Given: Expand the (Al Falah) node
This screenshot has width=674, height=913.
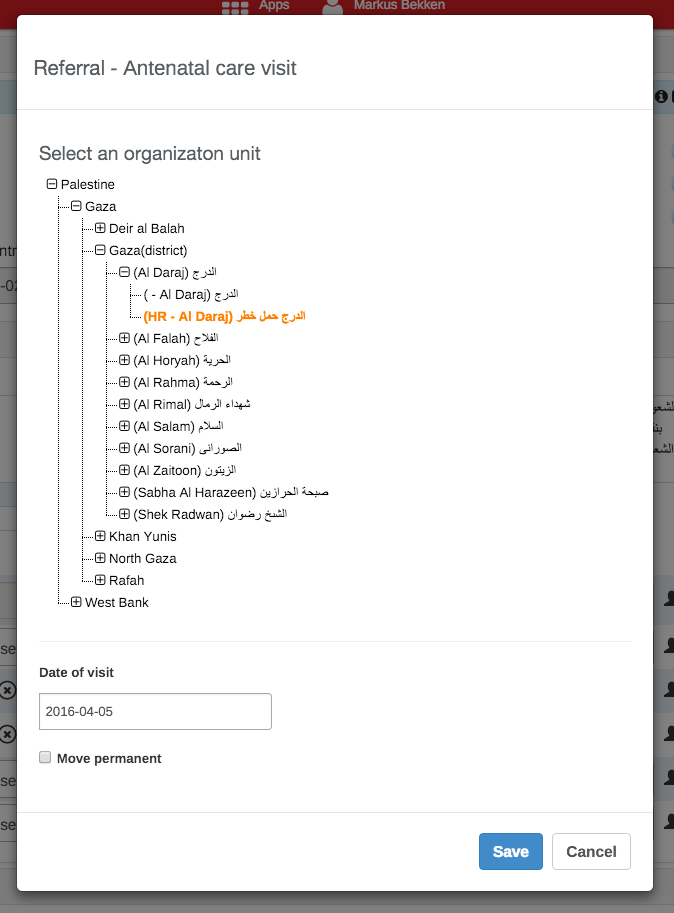Looking at the screenshot, I should [x=124, y=338].
